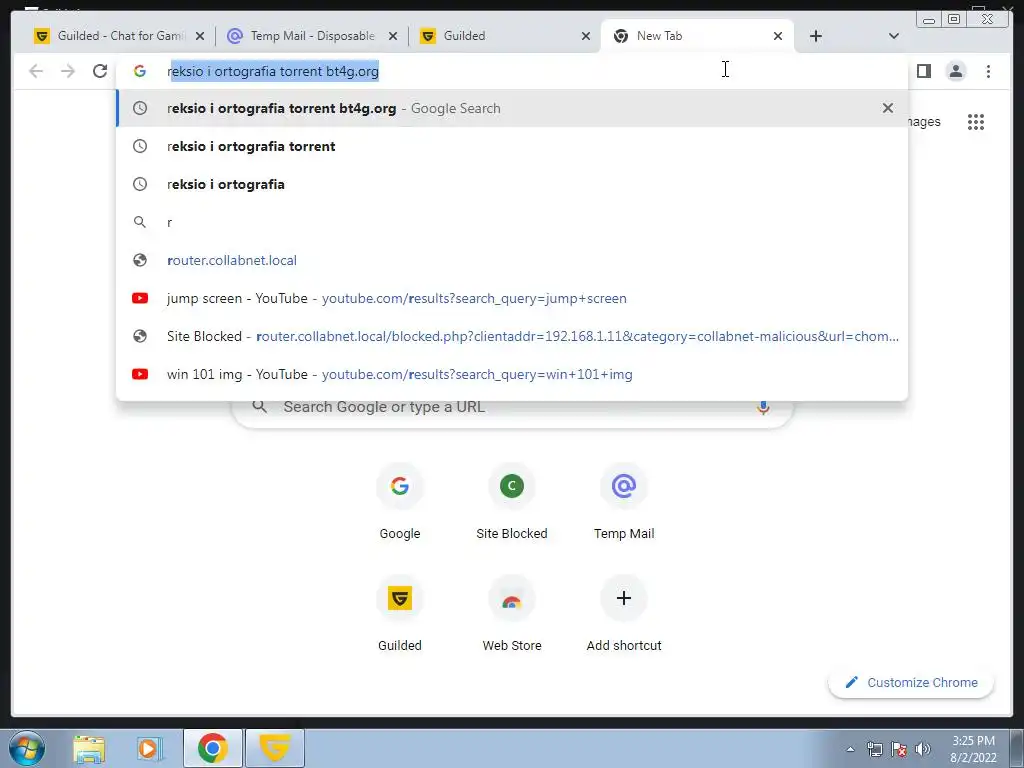Open the side panel icon

(x=923, y=71)
